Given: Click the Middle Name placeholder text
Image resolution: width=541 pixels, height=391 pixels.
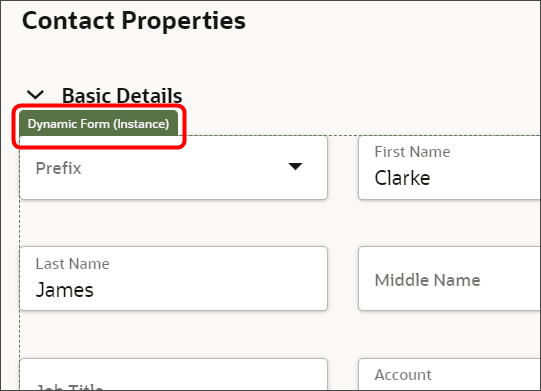Looking at the screenshot, I should coord(427,280).
